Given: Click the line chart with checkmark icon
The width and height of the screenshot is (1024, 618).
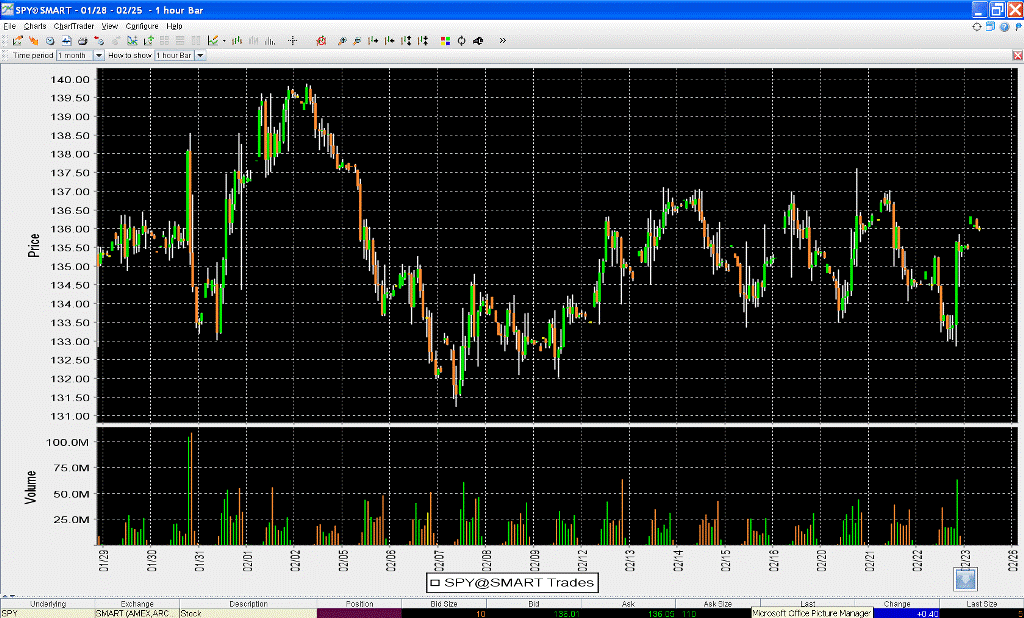Looking at the screenshot, I should point(213,41).
